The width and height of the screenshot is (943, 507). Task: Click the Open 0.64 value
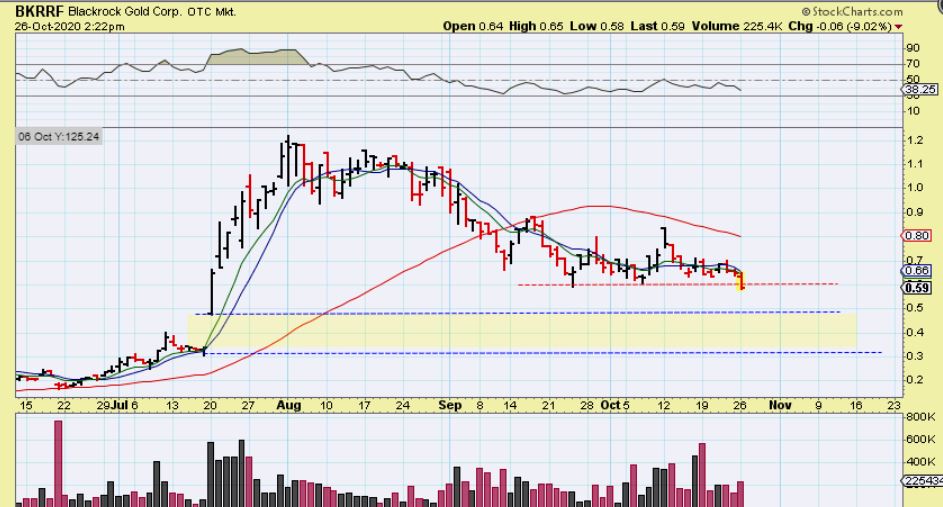coord(473,26)
